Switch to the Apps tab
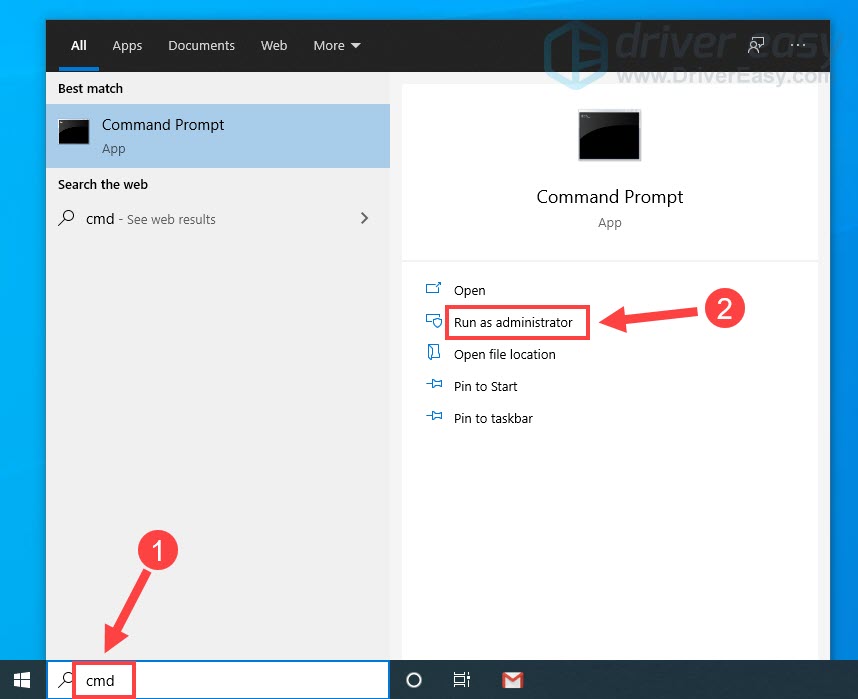The image size is (858, 699). 127,46
